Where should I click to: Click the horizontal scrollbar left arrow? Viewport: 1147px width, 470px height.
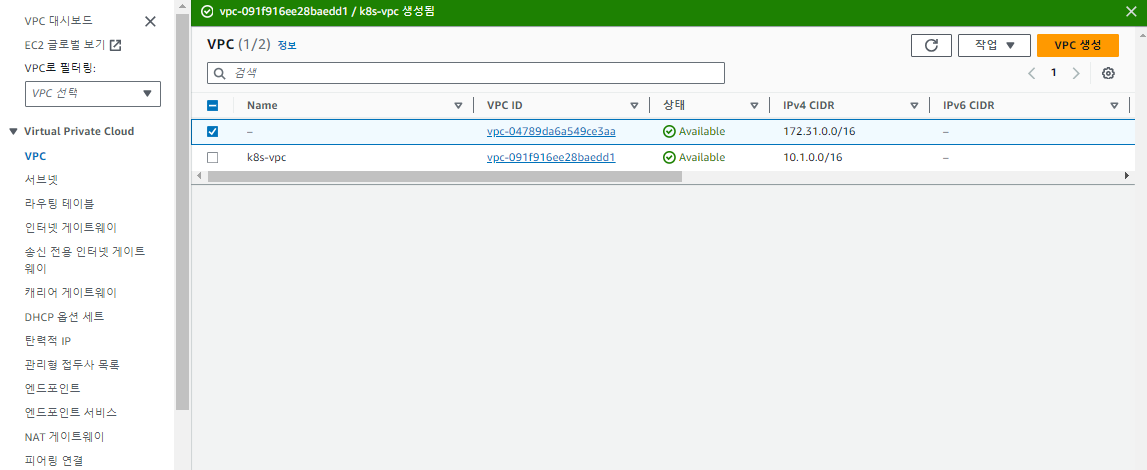(198, 176)
